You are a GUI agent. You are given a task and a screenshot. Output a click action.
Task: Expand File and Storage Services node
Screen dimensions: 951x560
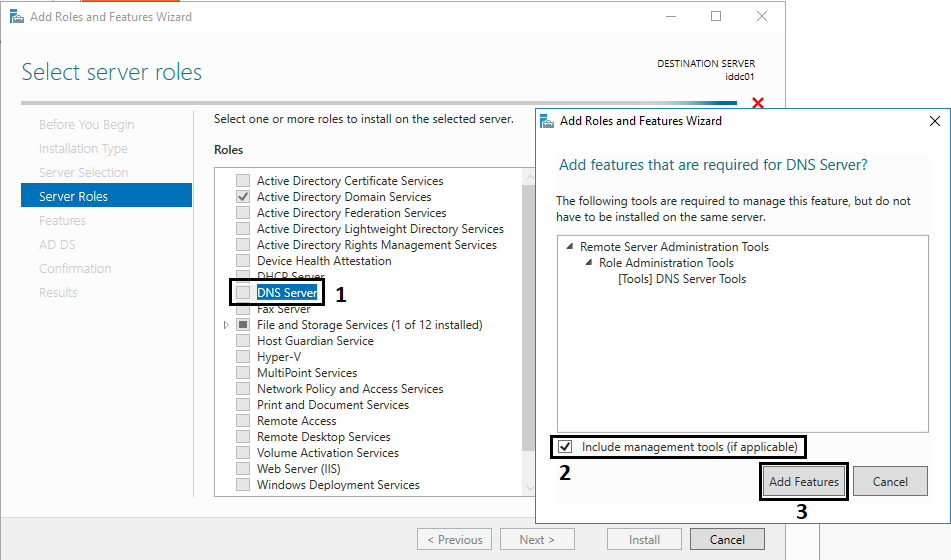[226, 325]
